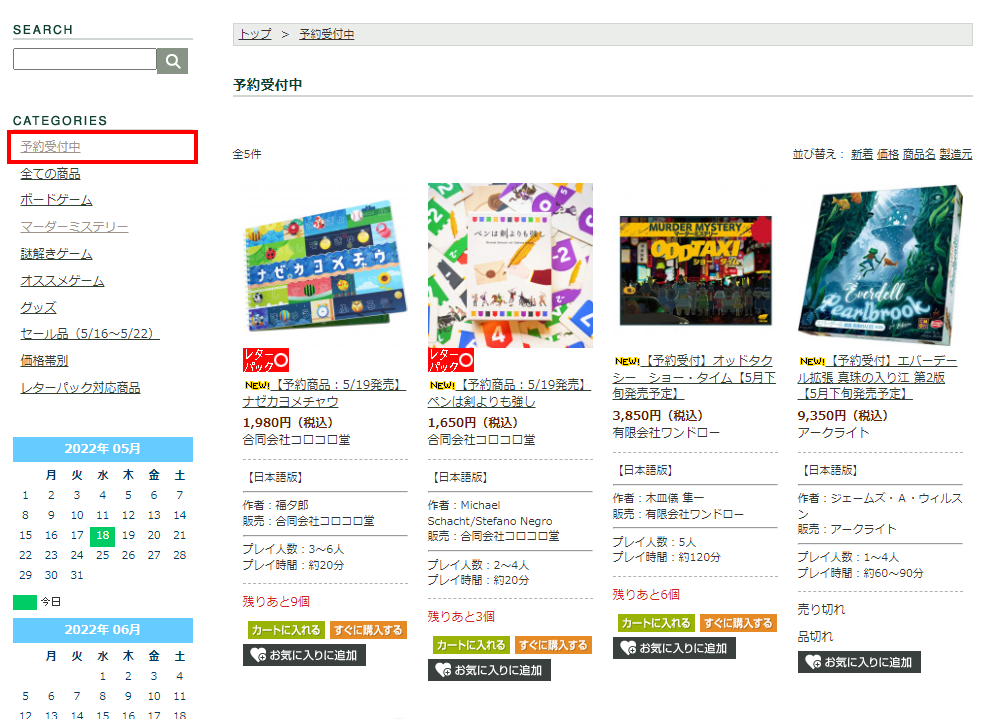1002x719 pixels.
Task: Click レターパック badge on ナゼカヨメチャウ
Action: (266, 360)
